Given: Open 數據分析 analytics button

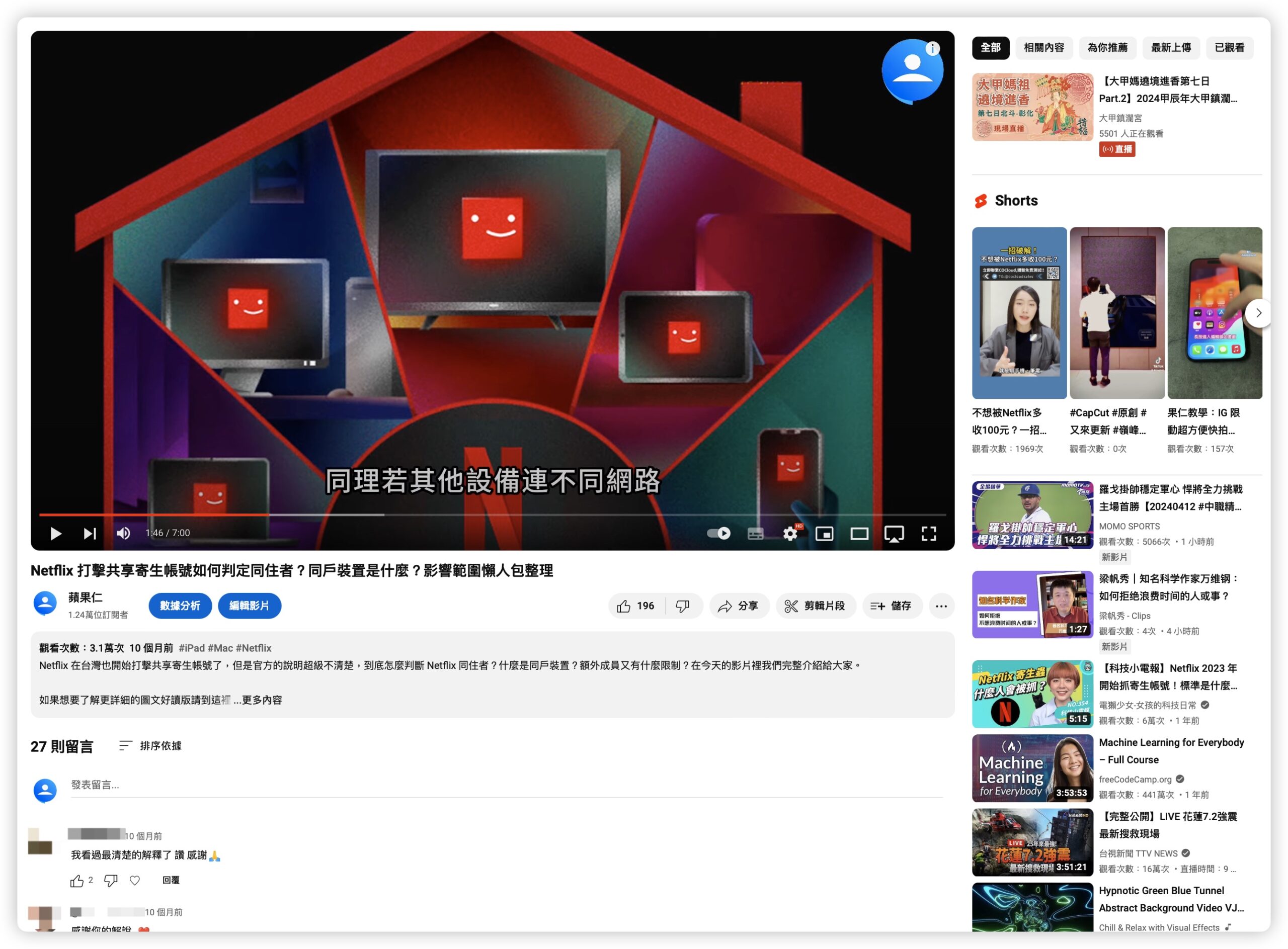Looking at the screenshot, I should 180,606.
